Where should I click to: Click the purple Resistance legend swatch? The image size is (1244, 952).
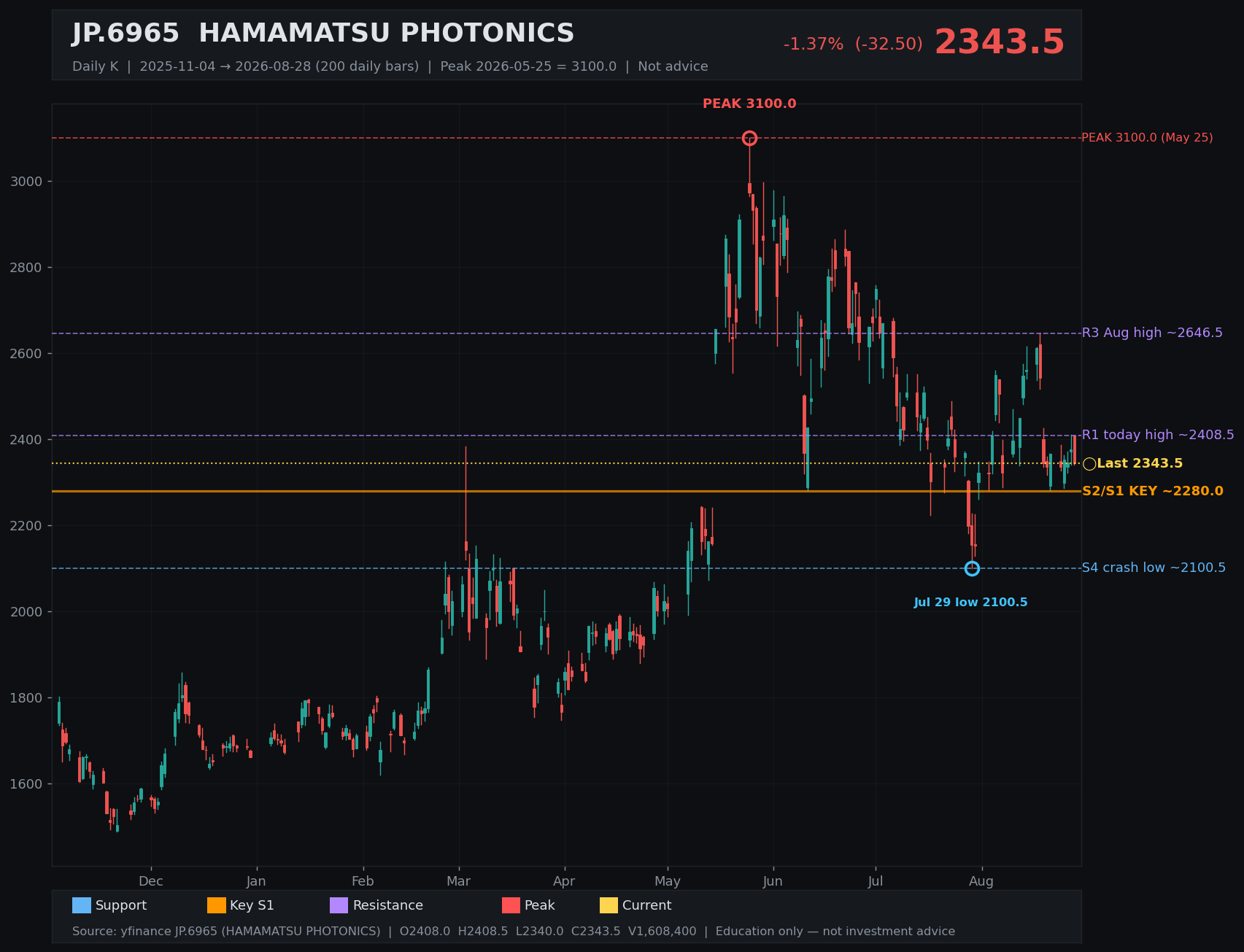[x=339, y=905]
